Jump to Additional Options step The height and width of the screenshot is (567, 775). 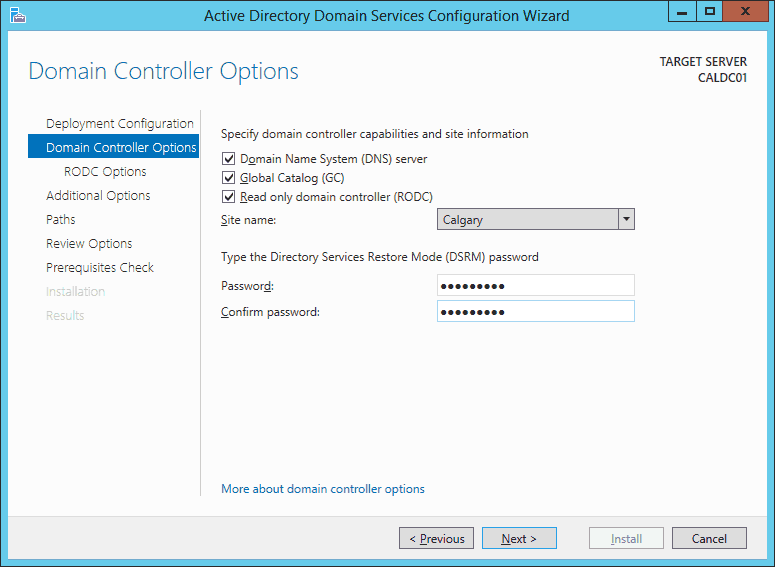98,195
